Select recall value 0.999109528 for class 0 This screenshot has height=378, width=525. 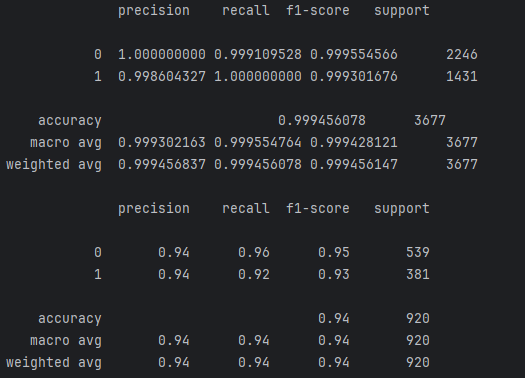tap(258, 54)
